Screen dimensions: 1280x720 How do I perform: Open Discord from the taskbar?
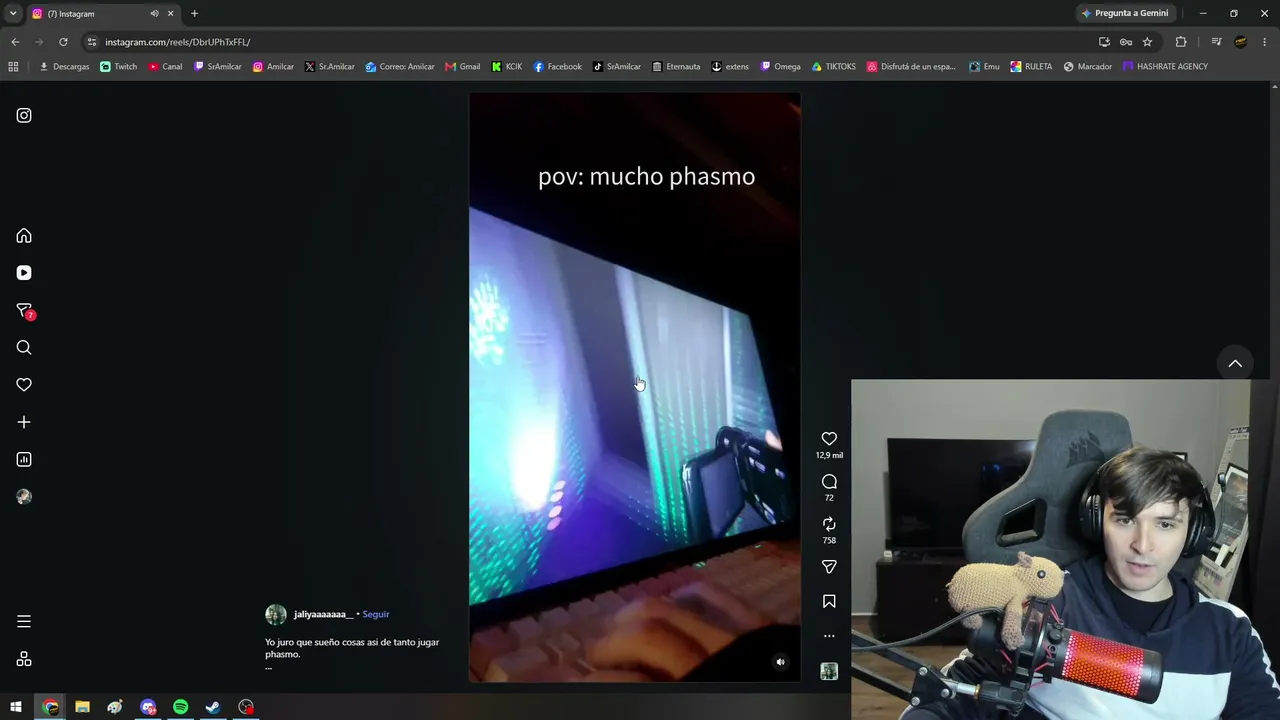[x=148, y=707]
